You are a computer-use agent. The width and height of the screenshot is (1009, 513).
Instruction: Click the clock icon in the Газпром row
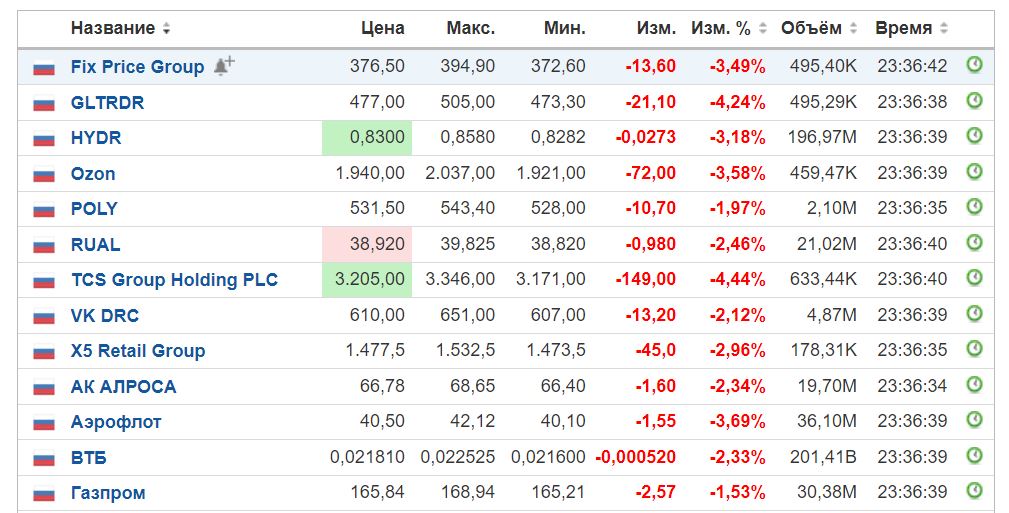[974, 491]
